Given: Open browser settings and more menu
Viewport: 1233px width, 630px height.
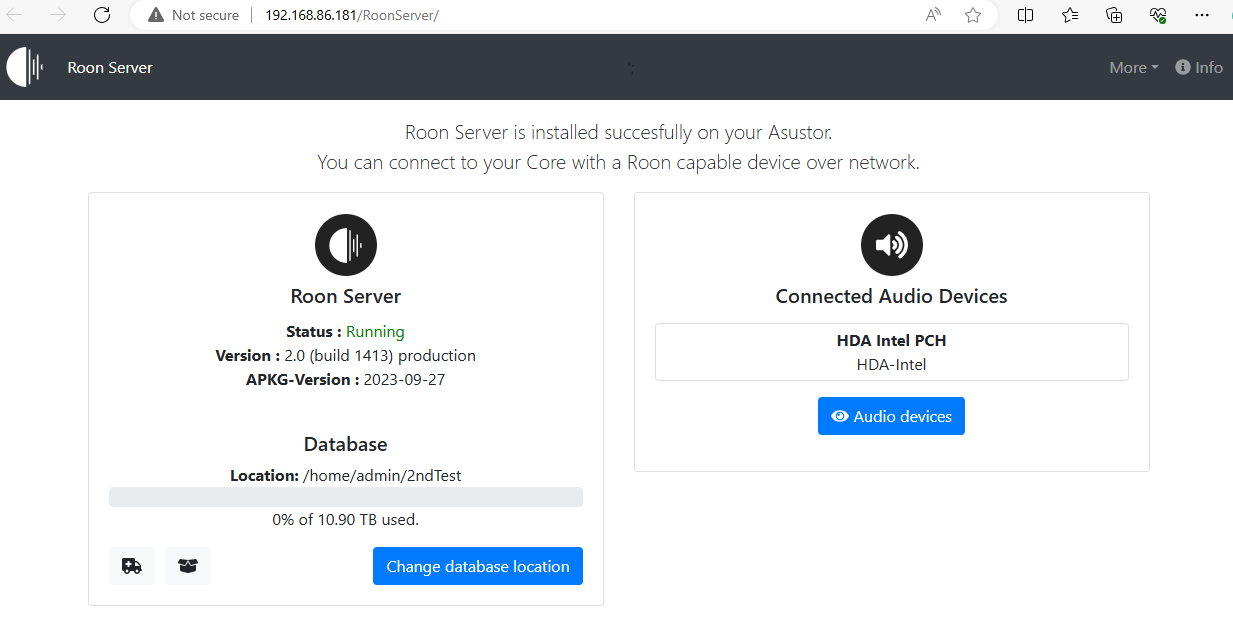Looking at the screenshot, I should click(x=1202, y=15).
